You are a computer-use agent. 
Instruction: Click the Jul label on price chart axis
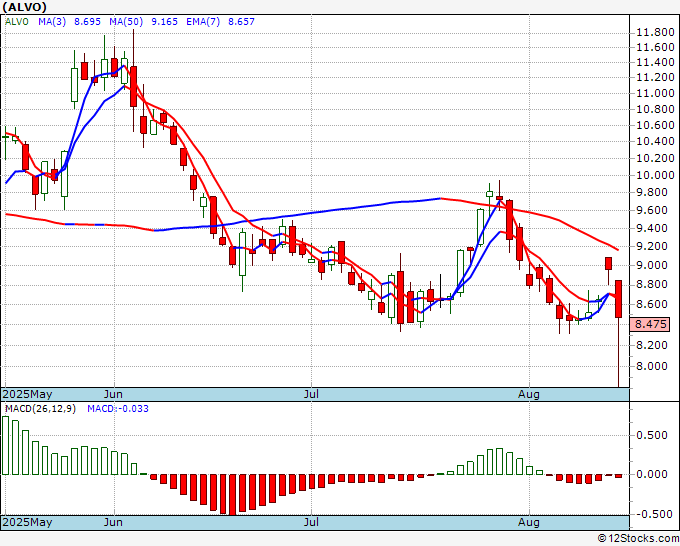[311, 394]
